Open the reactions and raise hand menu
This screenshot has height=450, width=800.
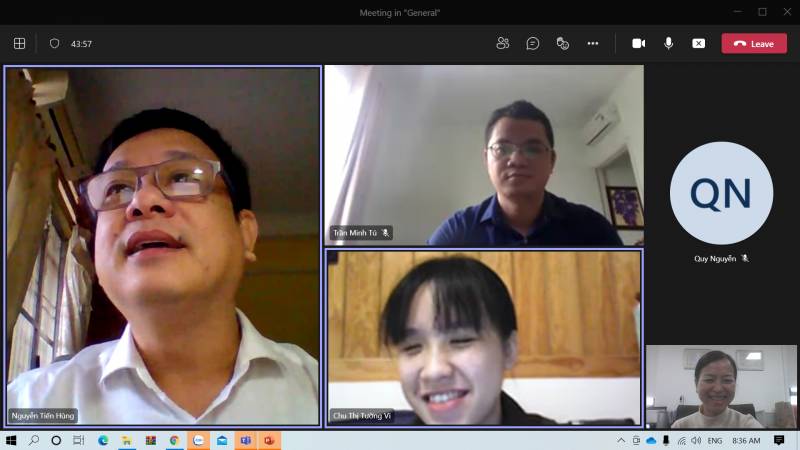pyautogui.click(x=563, y=43)
